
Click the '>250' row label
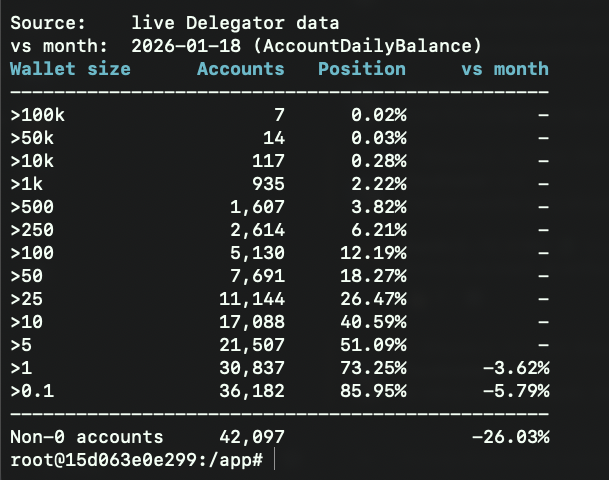point(32,230)
